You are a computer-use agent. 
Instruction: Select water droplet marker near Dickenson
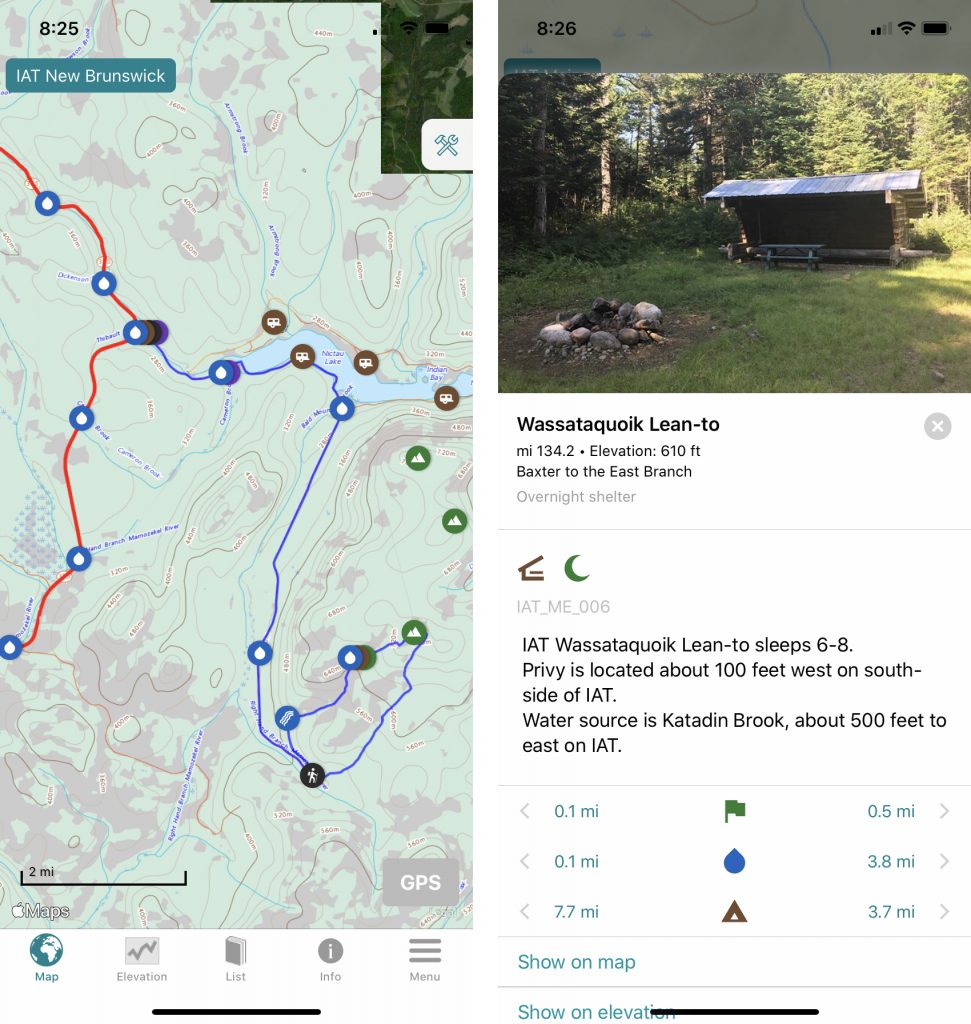104,283
